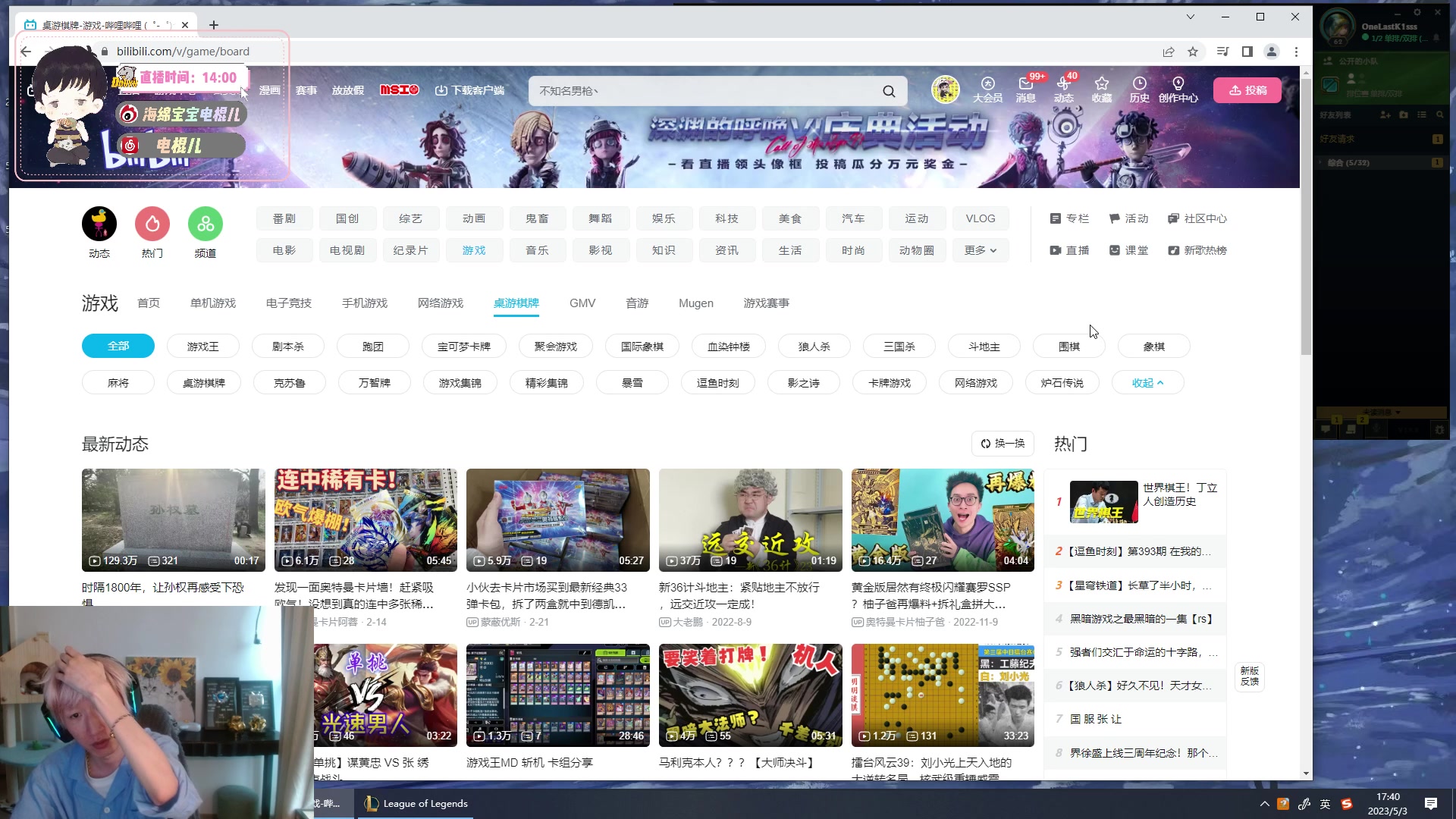This screenshot has height=819, width=1456.
Task: Open a new browser tab
Action: click(214, 25)
